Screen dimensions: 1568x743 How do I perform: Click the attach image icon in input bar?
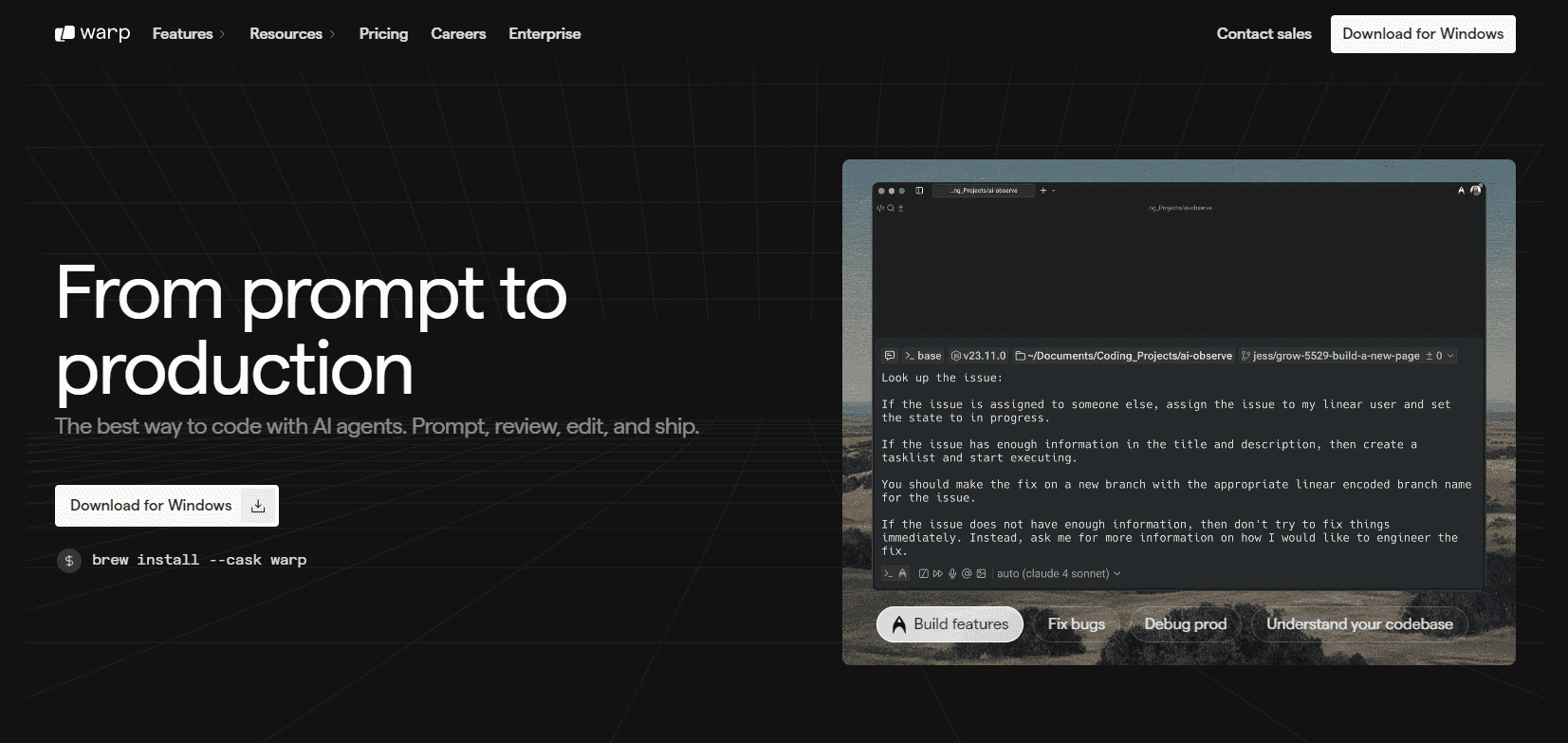click(981, 573)
